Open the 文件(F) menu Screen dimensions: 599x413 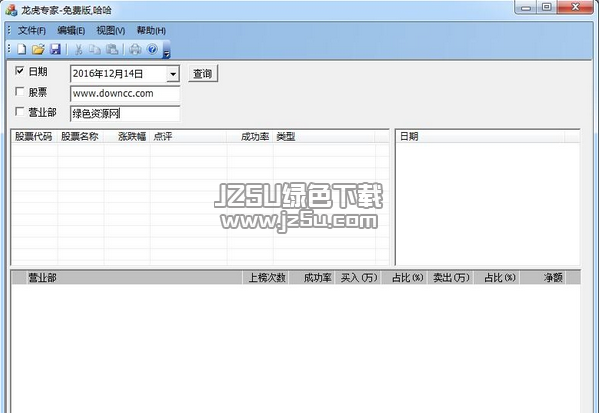(x=32, y=31)
